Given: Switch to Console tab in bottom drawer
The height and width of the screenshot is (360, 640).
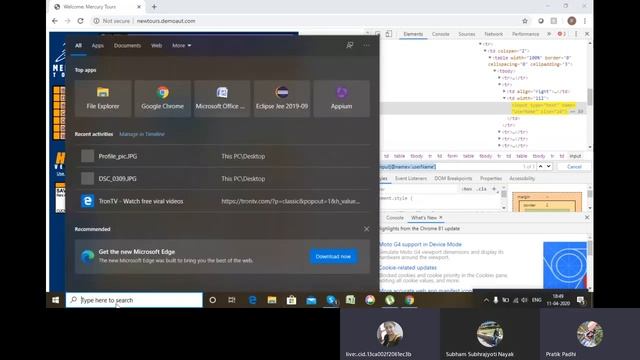Looking at the screenshot, I should pyautogui.click(x=395, y=218).
